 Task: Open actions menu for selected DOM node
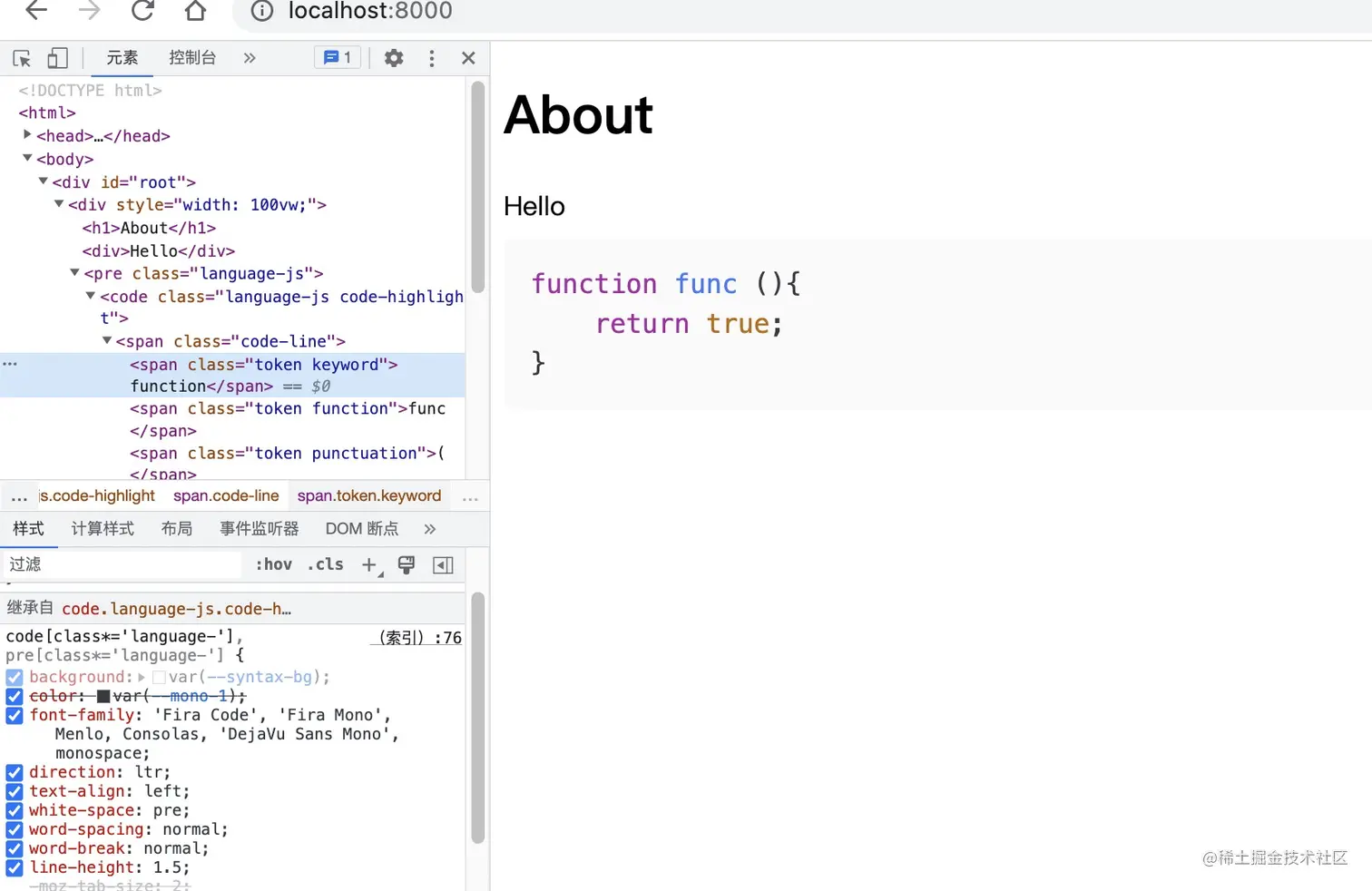pyautogui.click(x=10, y=364)
